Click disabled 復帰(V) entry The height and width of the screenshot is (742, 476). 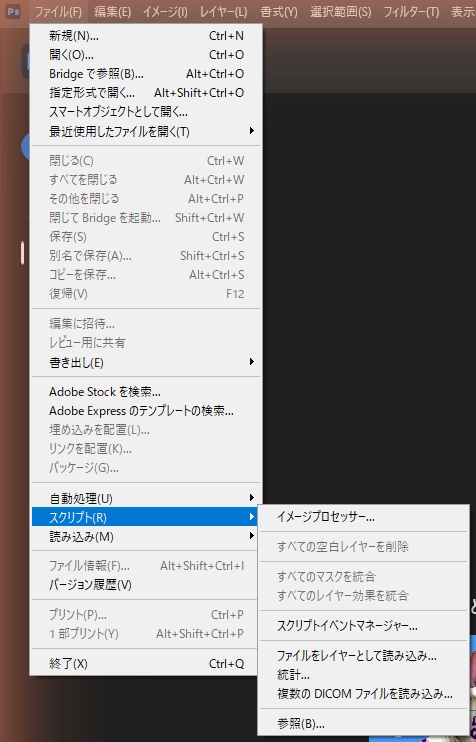tap(146, 293)
